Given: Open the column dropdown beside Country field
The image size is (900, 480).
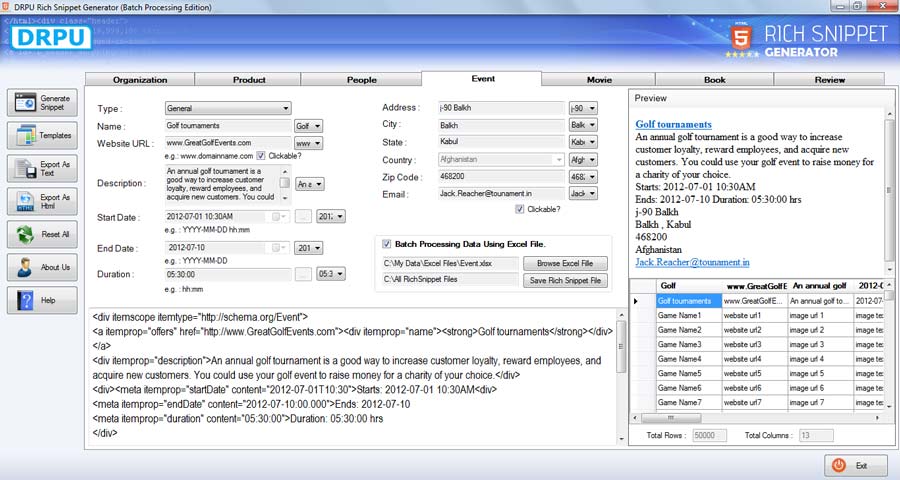Looking at the screenshot, I should point(583,160).
